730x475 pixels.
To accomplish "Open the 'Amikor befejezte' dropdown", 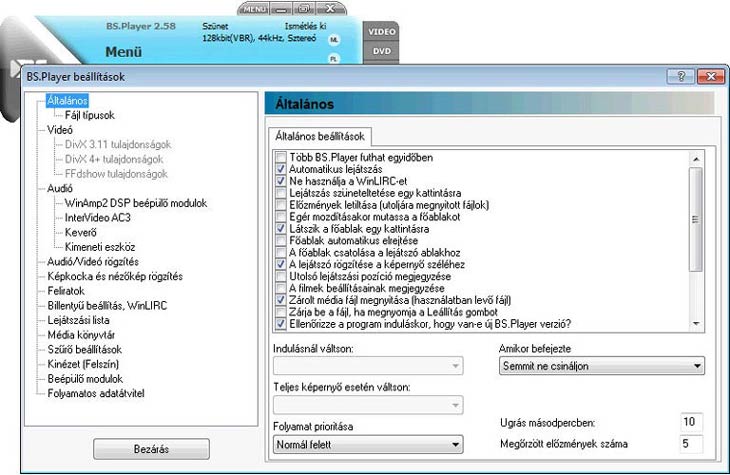I will point(600,367).
